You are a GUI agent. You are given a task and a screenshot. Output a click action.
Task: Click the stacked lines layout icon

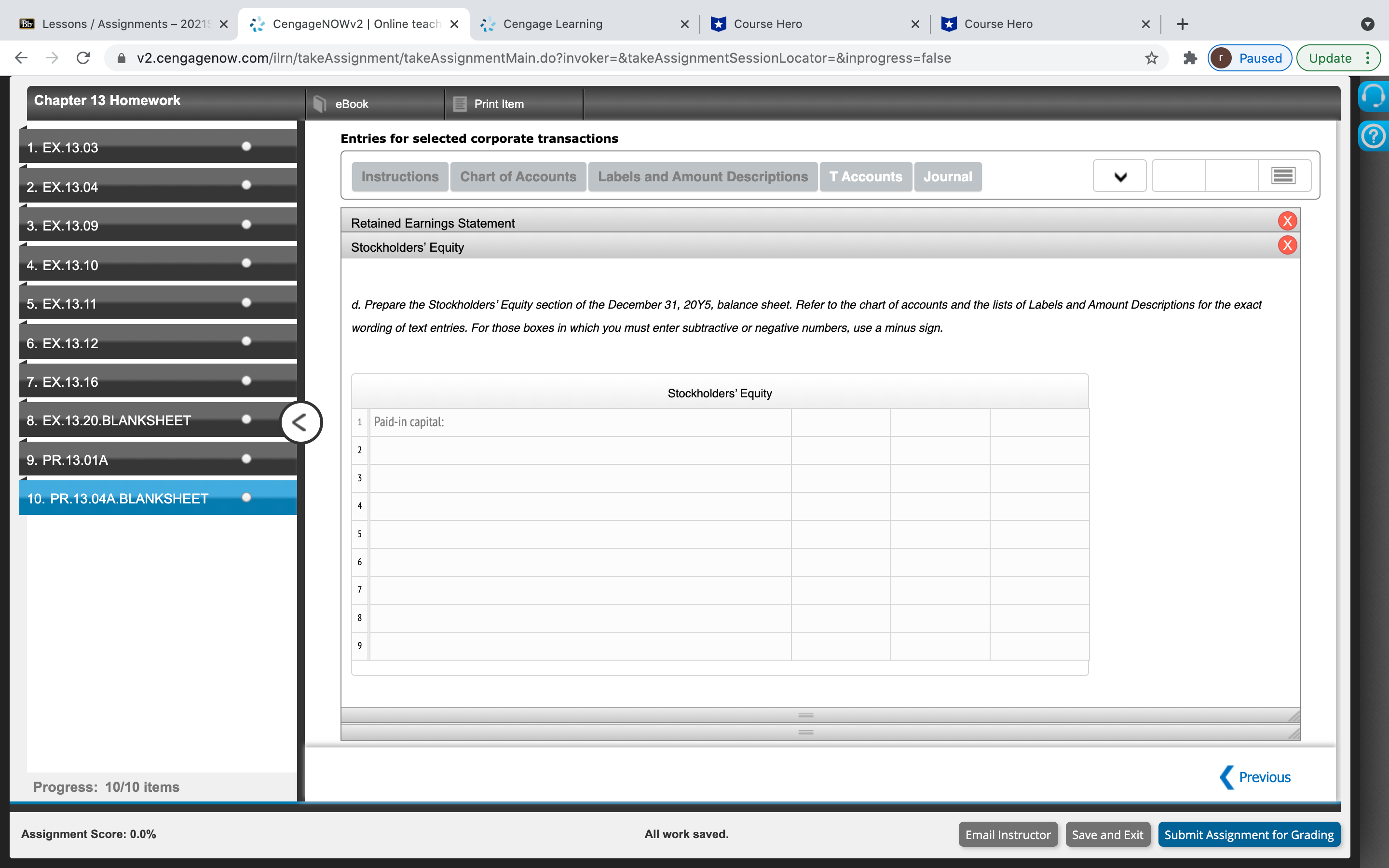pyautogui.click(x=1283, y=176)
